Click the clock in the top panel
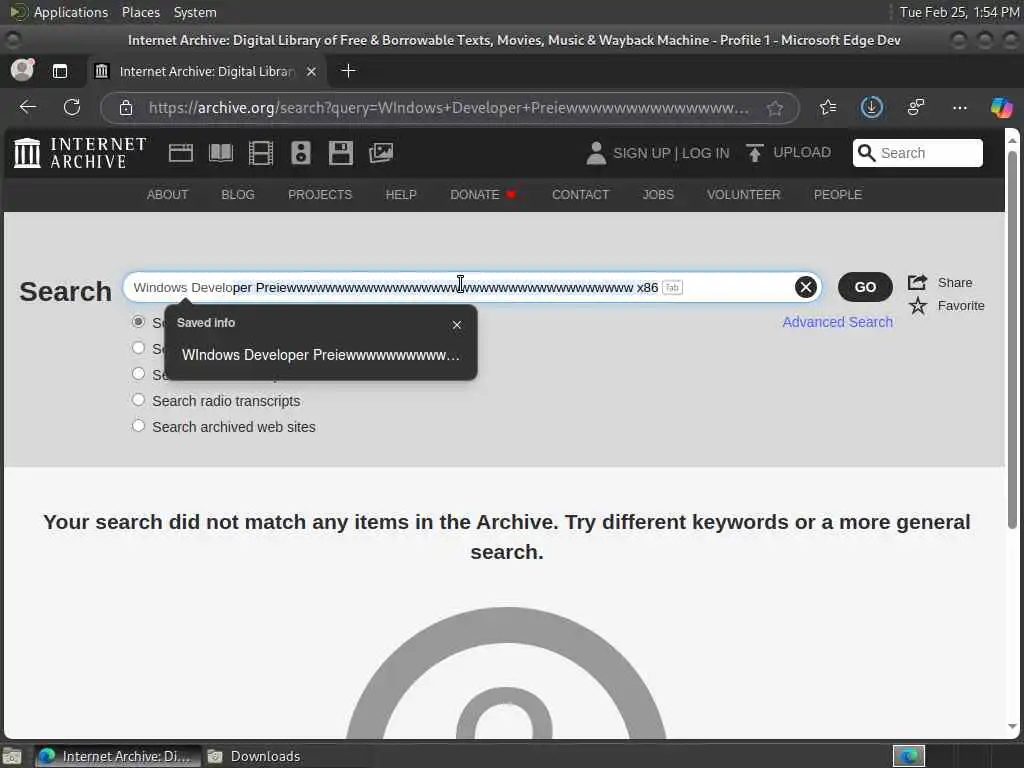This screenshot has height=768, width=1024. [959, 12]
